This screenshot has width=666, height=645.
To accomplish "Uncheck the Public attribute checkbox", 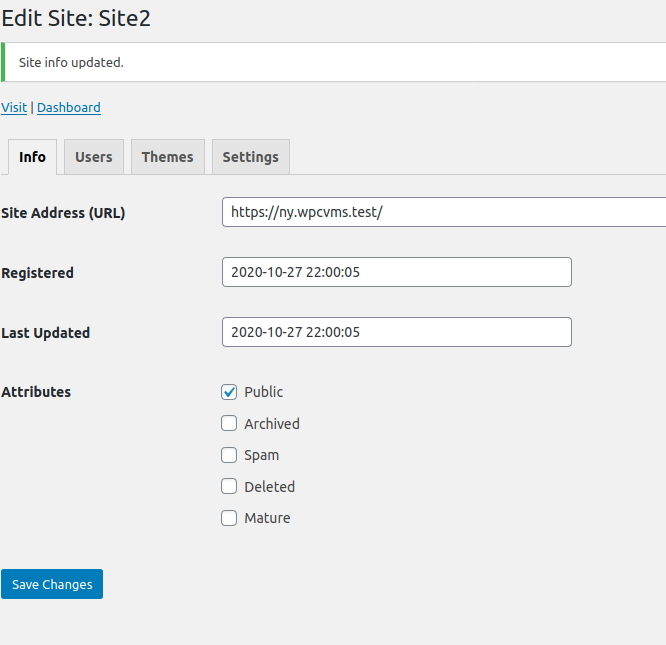I will [x=229, y=392].
